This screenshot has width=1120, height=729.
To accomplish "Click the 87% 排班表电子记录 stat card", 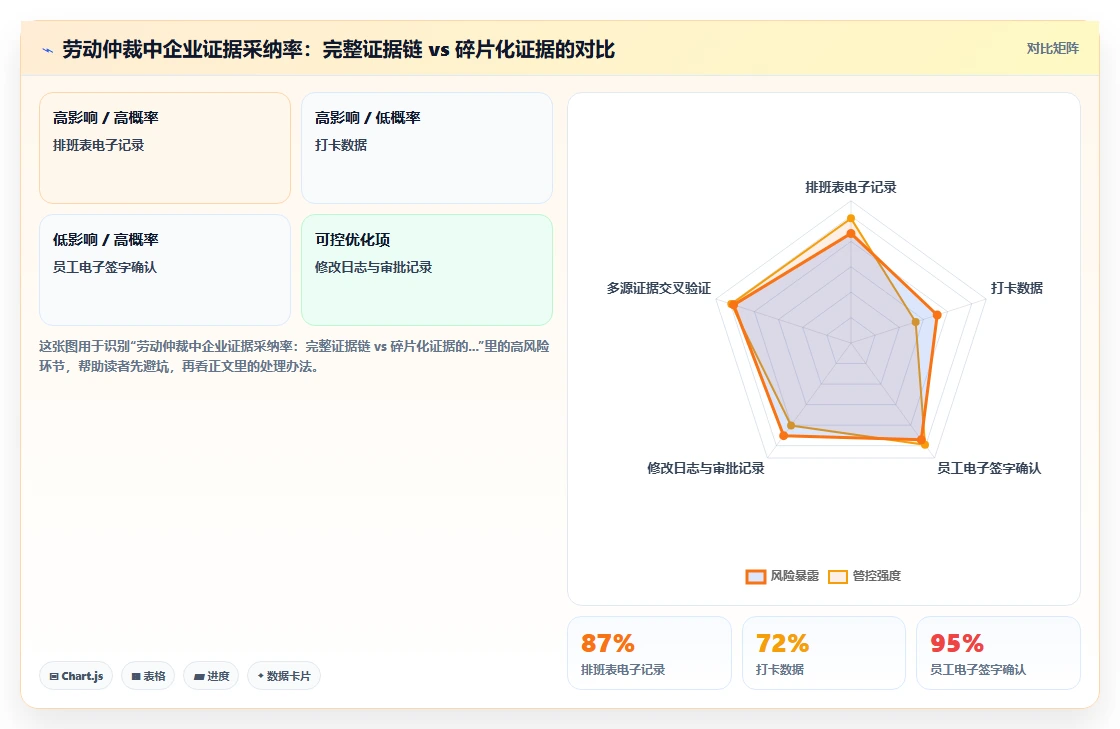I will (649, 653).
